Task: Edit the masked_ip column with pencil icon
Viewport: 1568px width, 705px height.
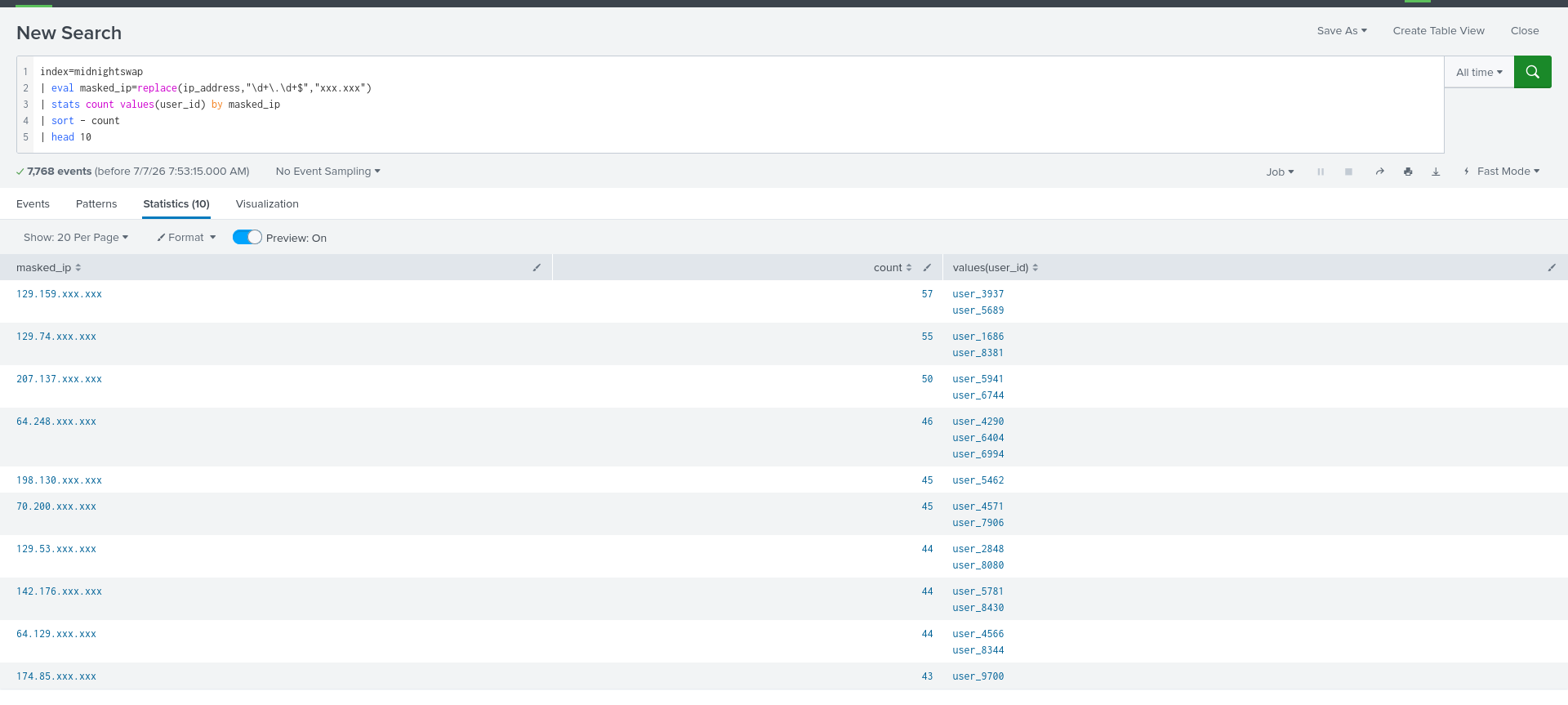Action: [537, 267]
